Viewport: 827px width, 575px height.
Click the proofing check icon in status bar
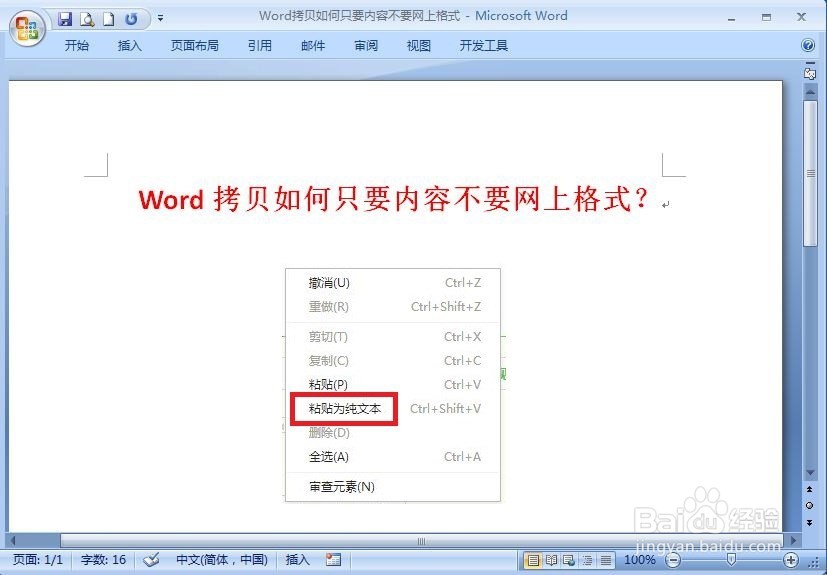click(x=151, y=560)
